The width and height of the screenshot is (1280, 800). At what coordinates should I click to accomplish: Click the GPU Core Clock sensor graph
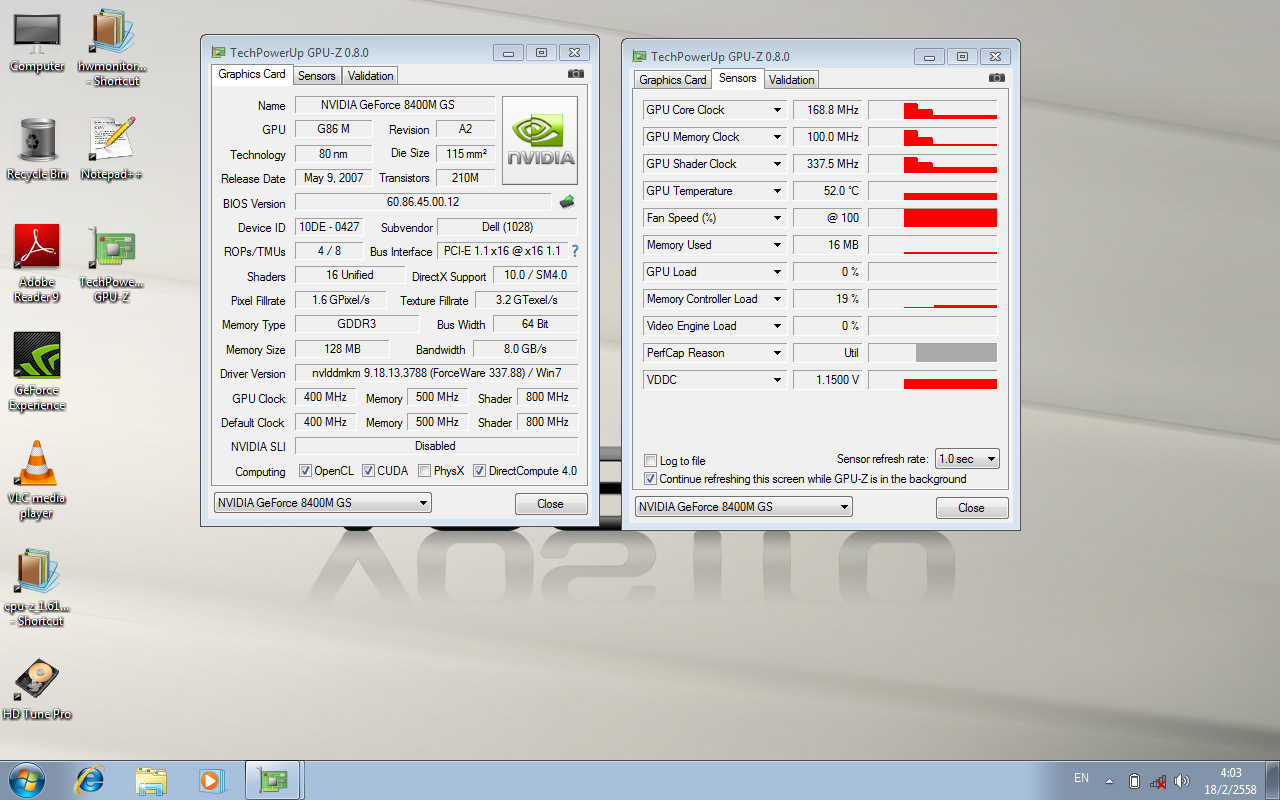click(933, 110)
